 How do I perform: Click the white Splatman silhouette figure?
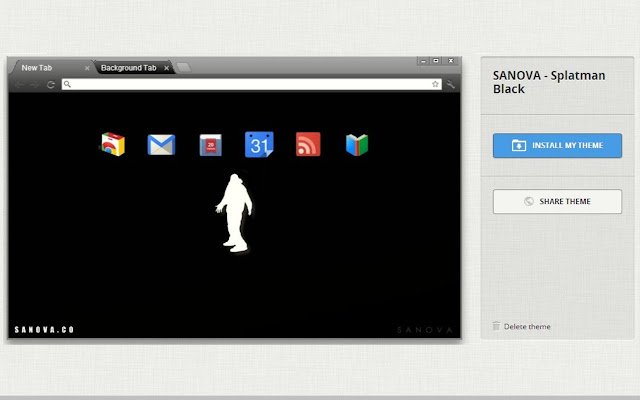click(x=234, y=213)
